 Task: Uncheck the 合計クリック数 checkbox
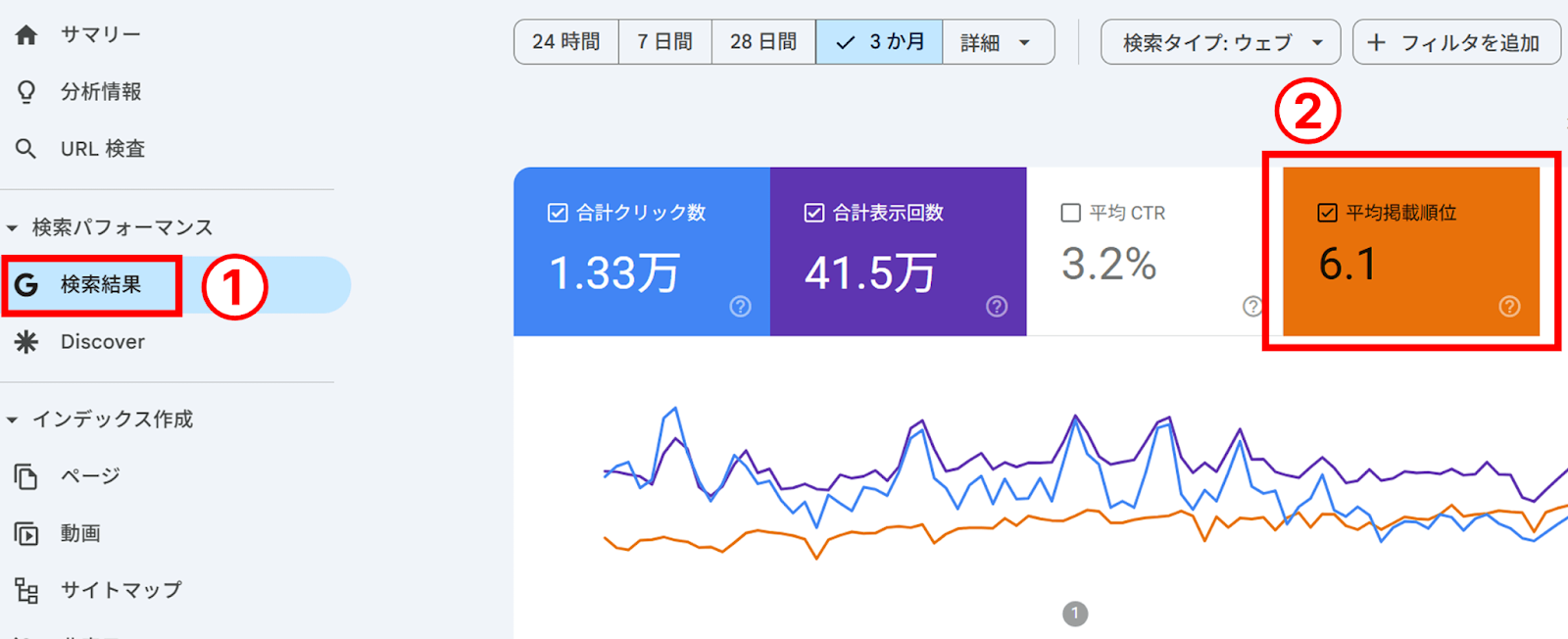pos(558,213)
